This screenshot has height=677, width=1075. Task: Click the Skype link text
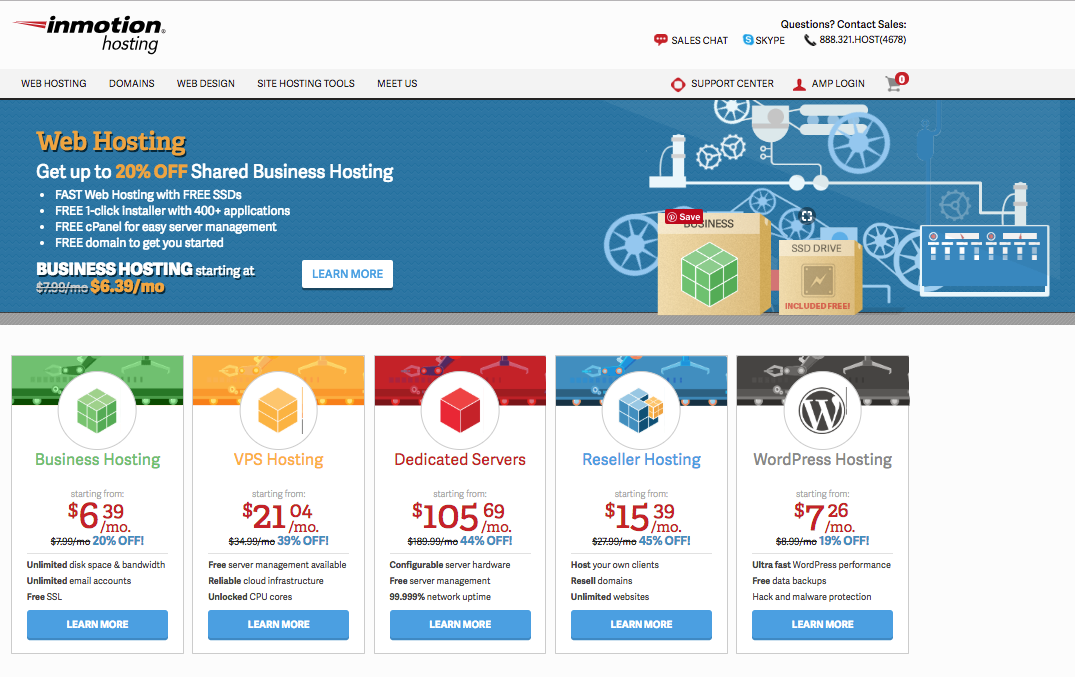coord(770,40)
